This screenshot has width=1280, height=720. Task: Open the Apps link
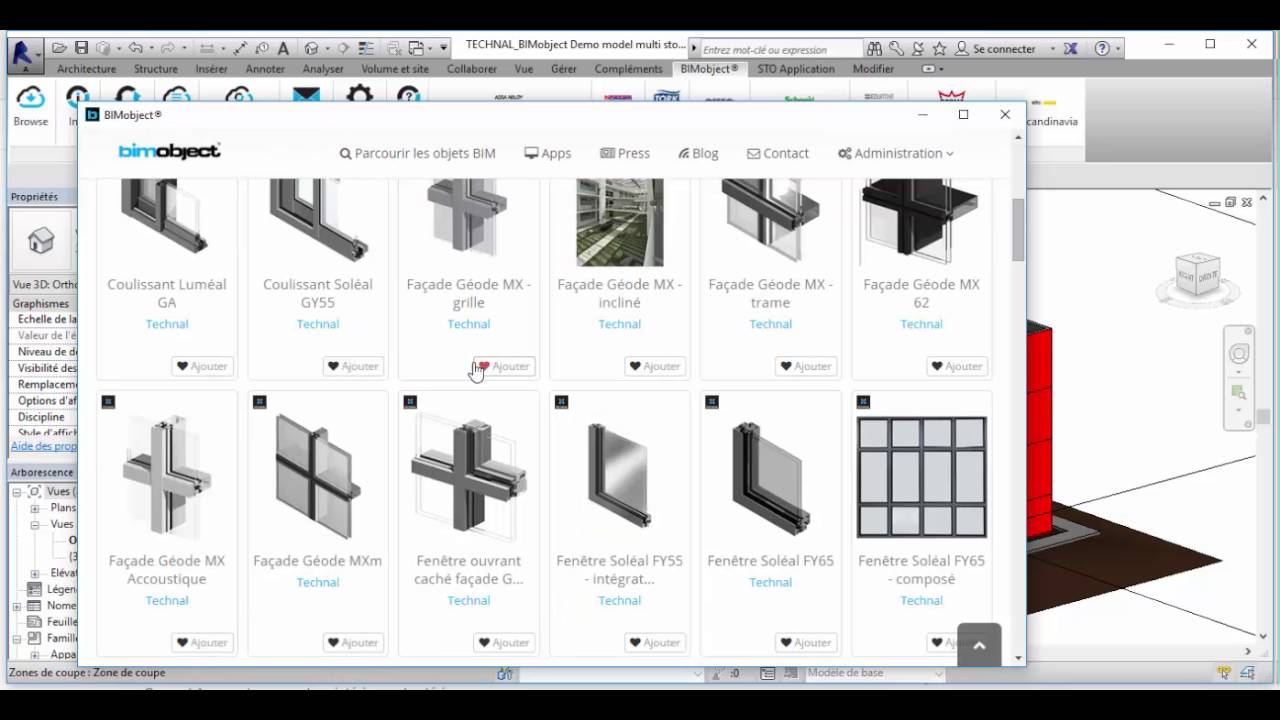pos(548,153)
